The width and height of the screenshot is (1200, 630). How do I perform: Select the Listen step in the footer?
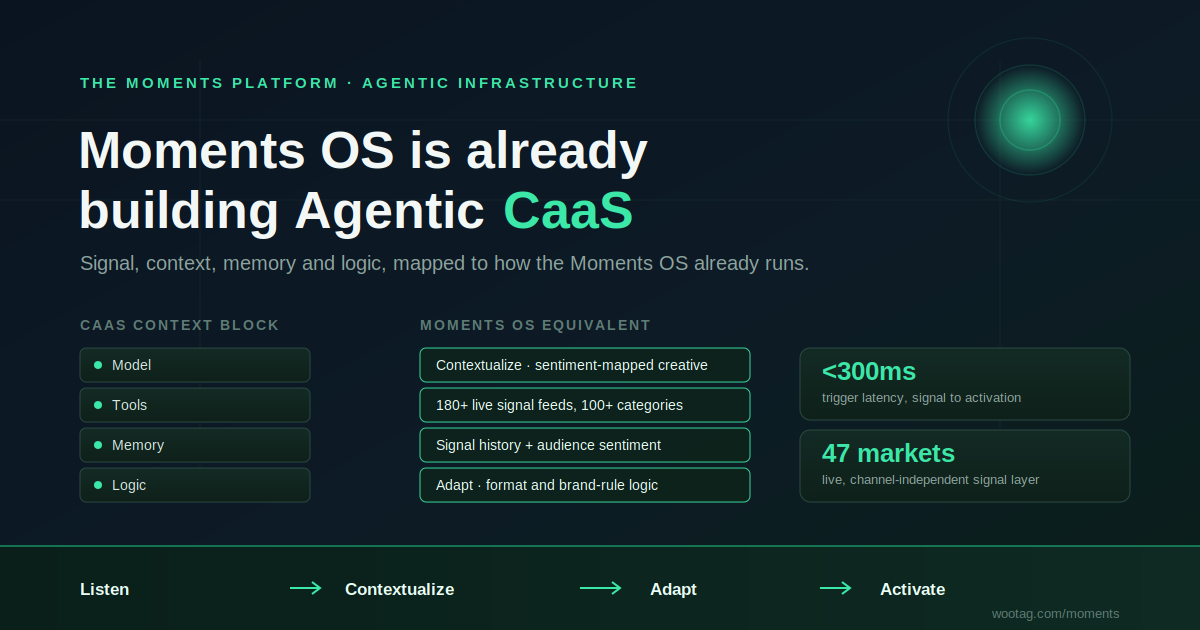pos(105,589)
